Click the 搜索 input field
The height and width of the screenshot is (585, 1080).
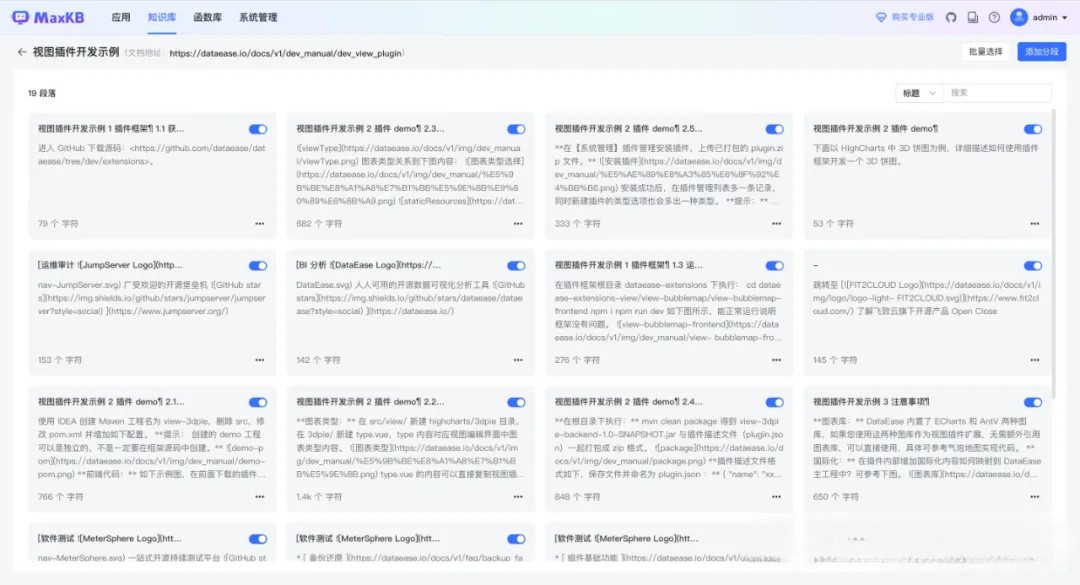click(996, 93)
